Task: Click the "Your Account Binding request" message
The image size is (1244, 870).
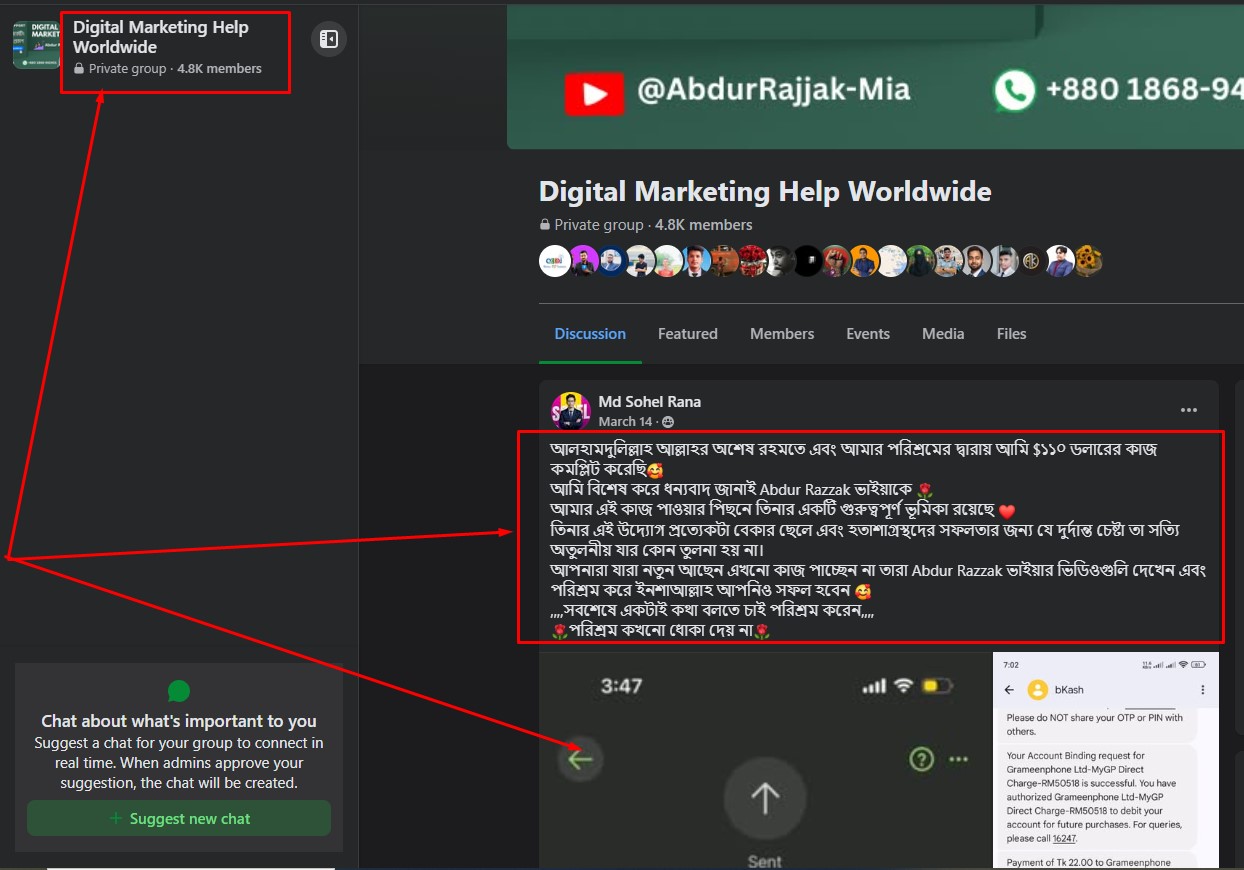Action: click(x=1096, y=797)
